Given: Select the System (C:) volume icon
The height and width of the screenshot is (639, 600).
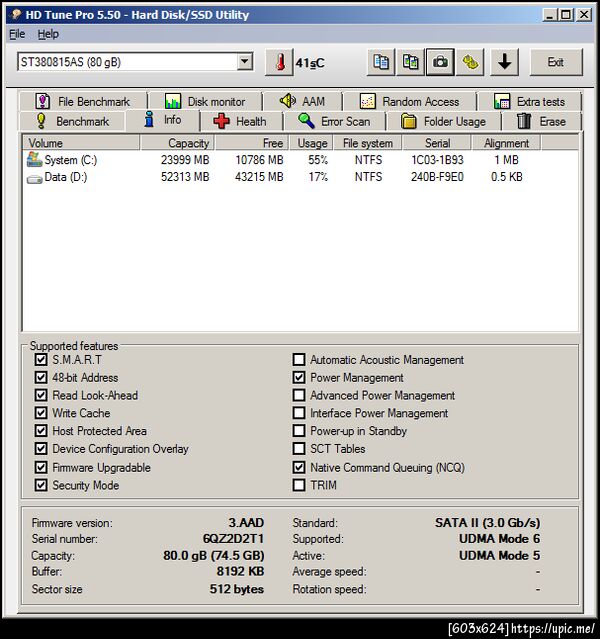Looking at the screenshot, I should tap(34, 159).
